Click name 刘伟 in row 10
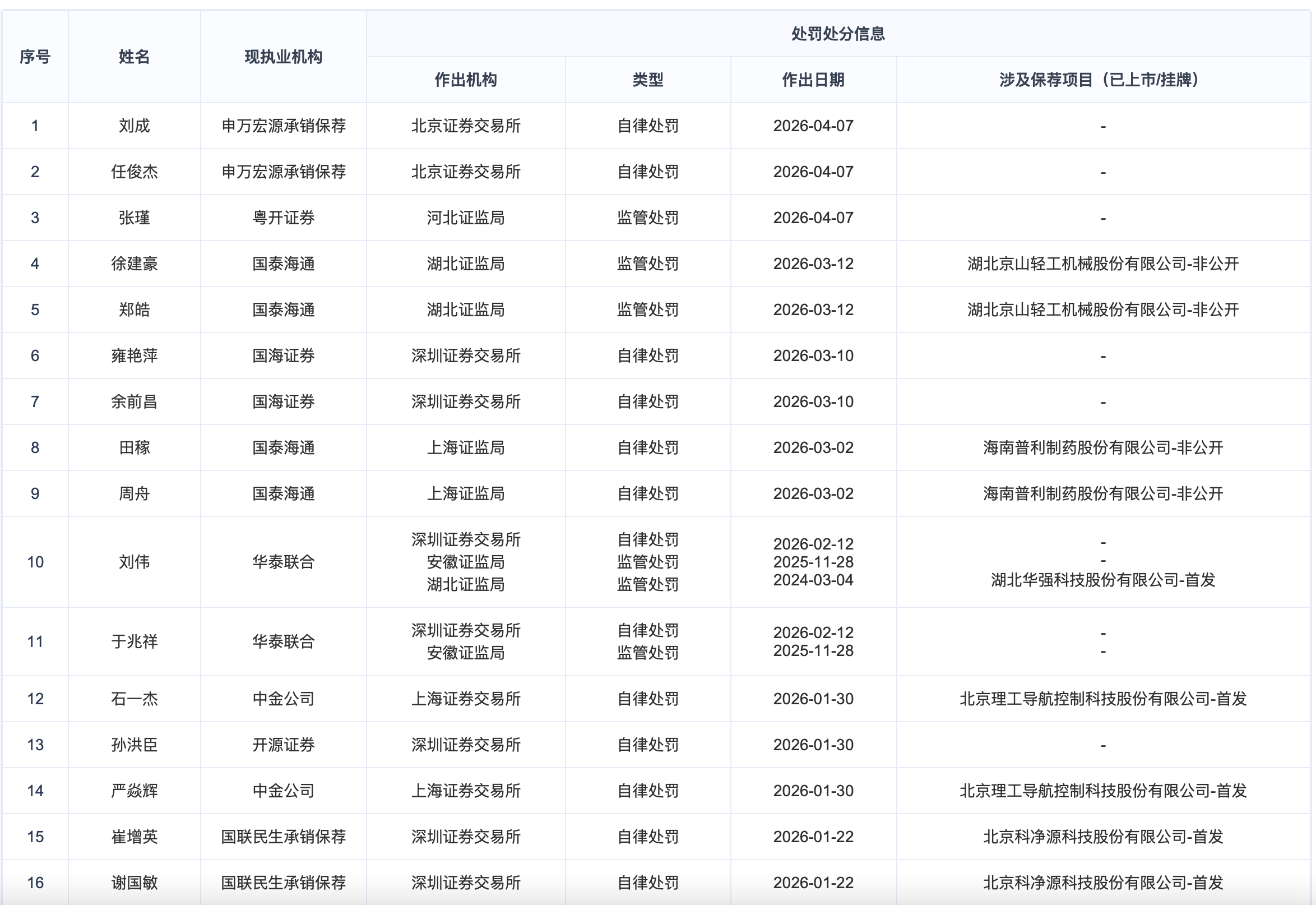Image resolution: width=1316 pixels, height=905 pixels. (135, 562)
